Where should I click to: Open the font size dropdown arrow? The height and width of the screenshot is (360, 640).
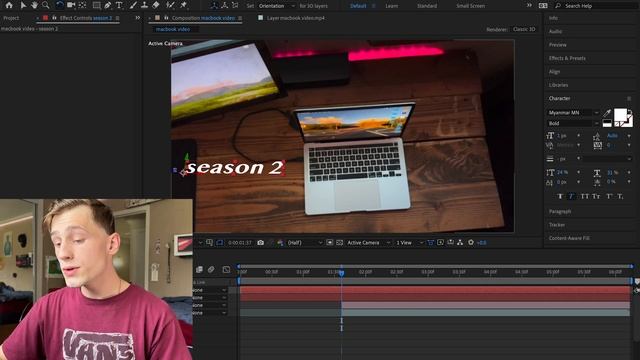(x=578, y=136)
